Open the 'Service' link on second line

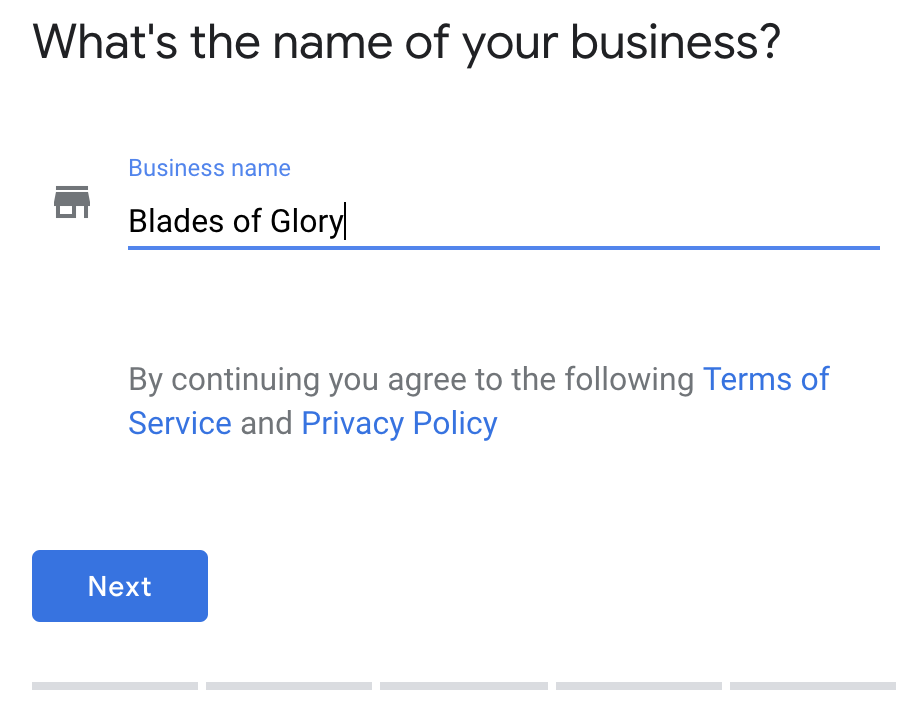coord(180,423)
